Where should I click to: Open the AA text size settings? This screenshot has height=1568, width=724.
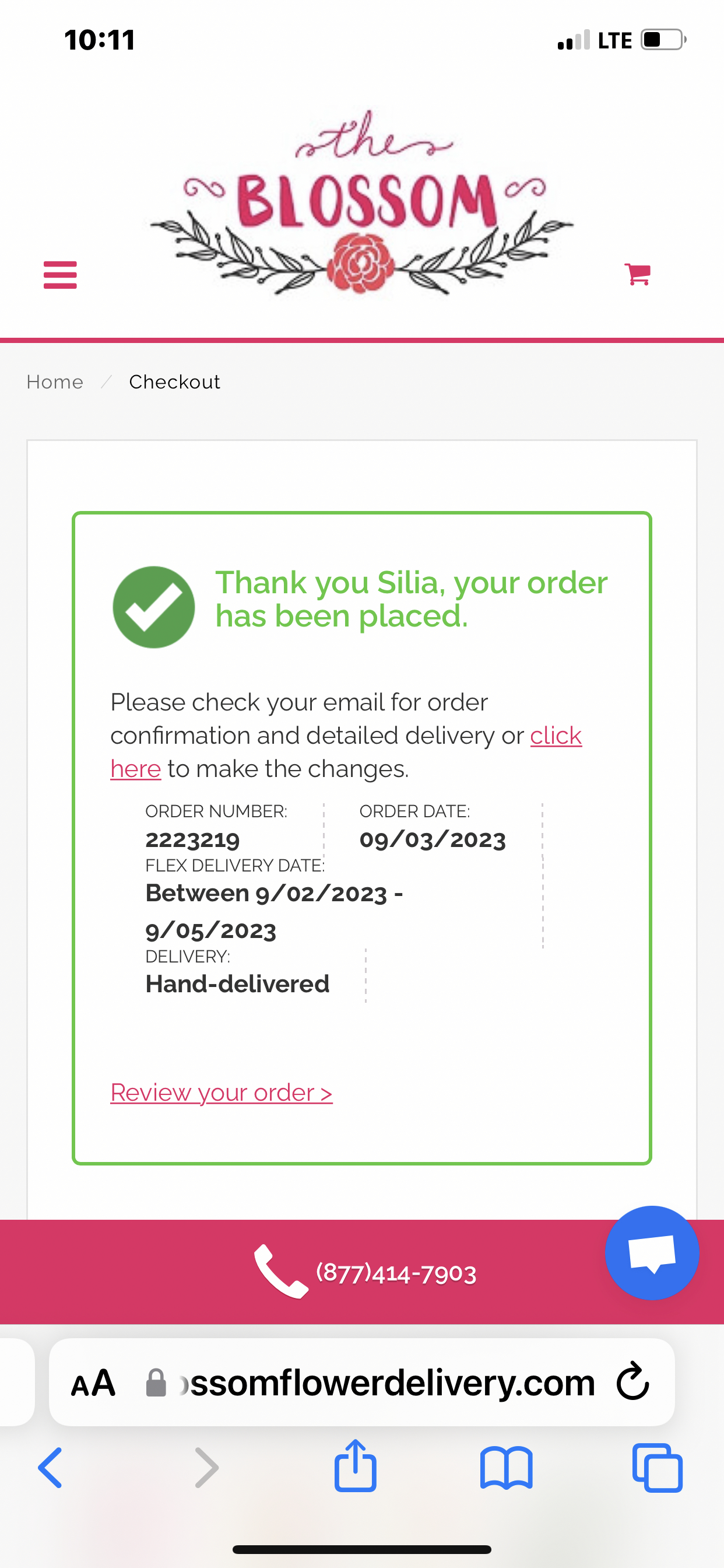[x=94, y=1382]
